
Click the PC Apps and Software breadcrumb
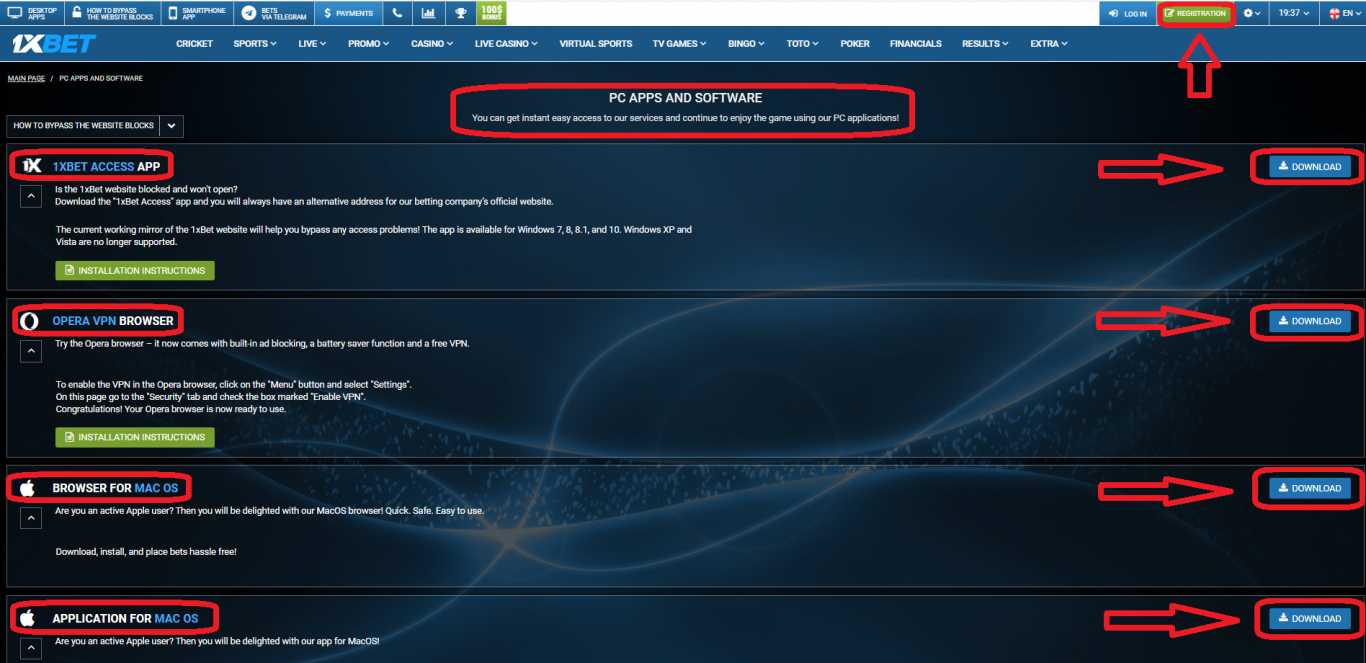[101, 78]
